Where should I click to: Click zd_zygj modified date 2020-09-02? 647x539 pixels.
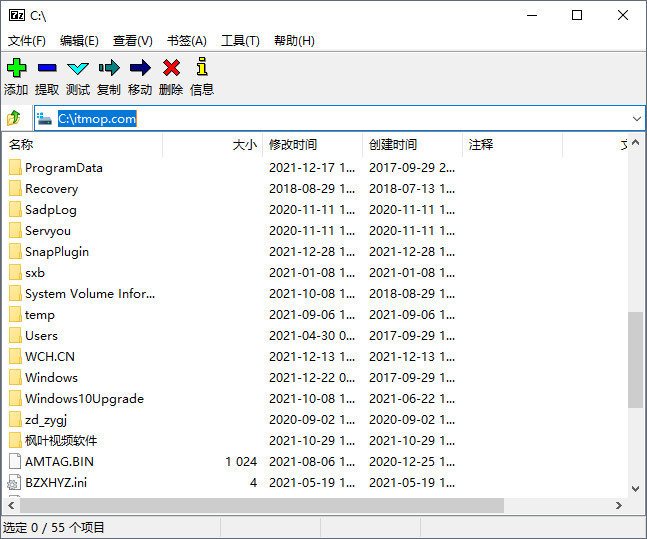click(x=312, y=420)
